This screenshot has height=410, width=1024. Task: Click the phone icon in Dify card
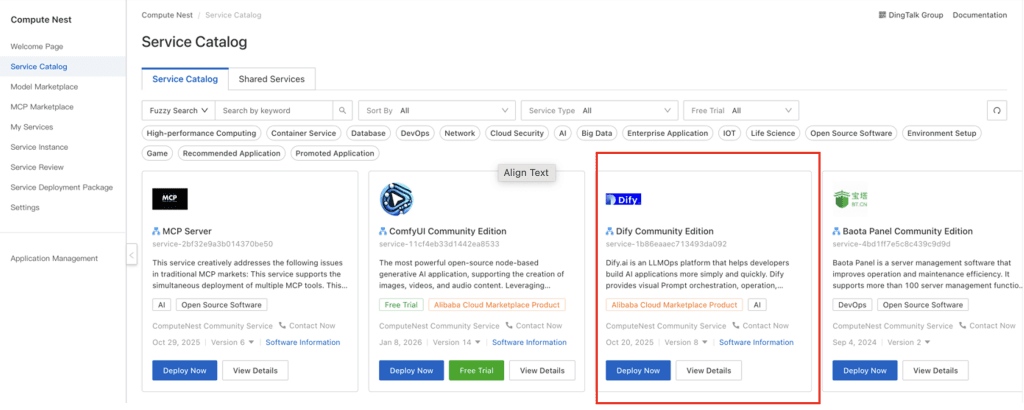click(735, 325)
